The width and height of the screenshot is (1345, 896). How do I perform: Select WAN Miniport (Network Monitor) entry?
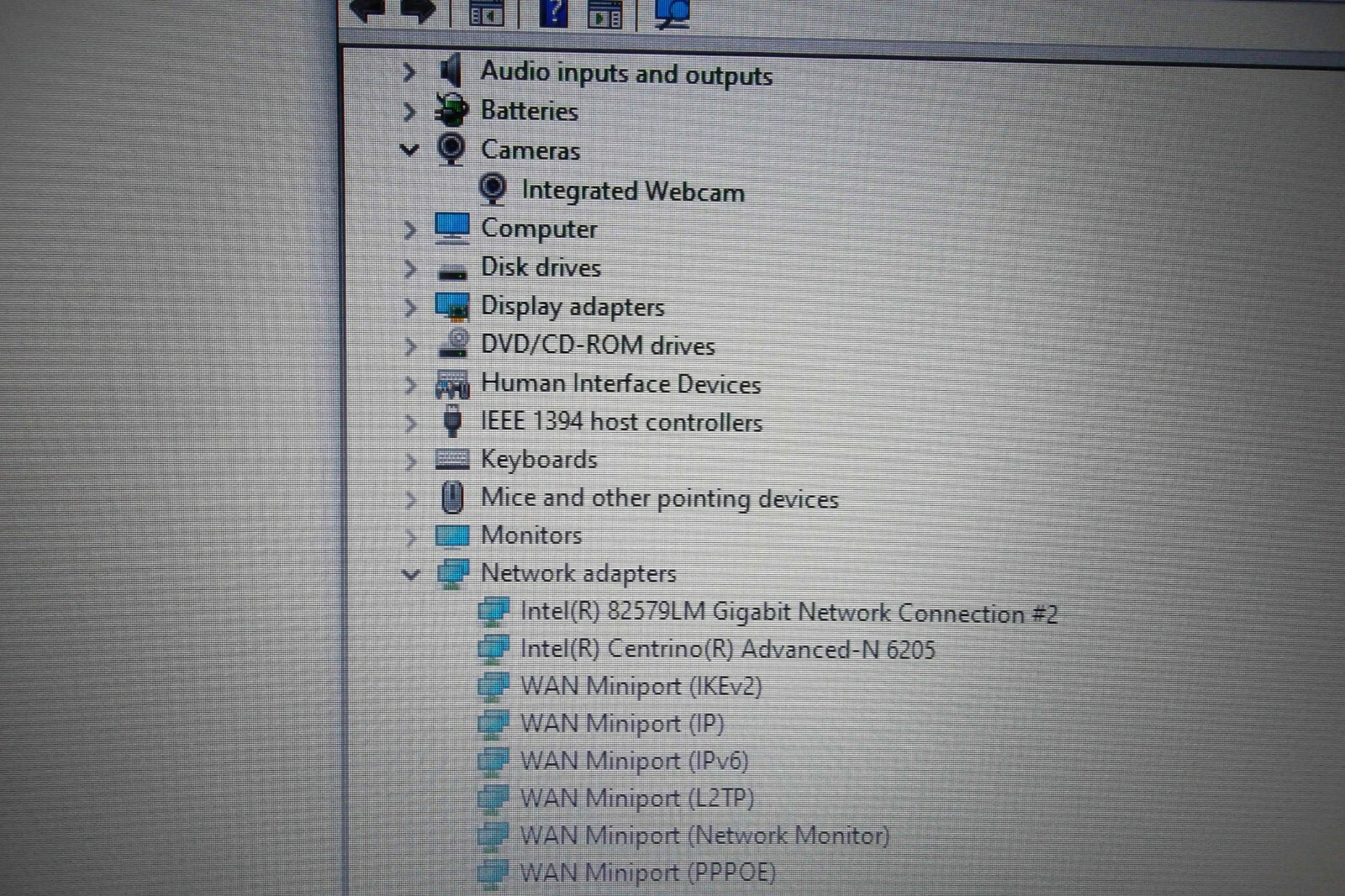(x=705, y=835)
